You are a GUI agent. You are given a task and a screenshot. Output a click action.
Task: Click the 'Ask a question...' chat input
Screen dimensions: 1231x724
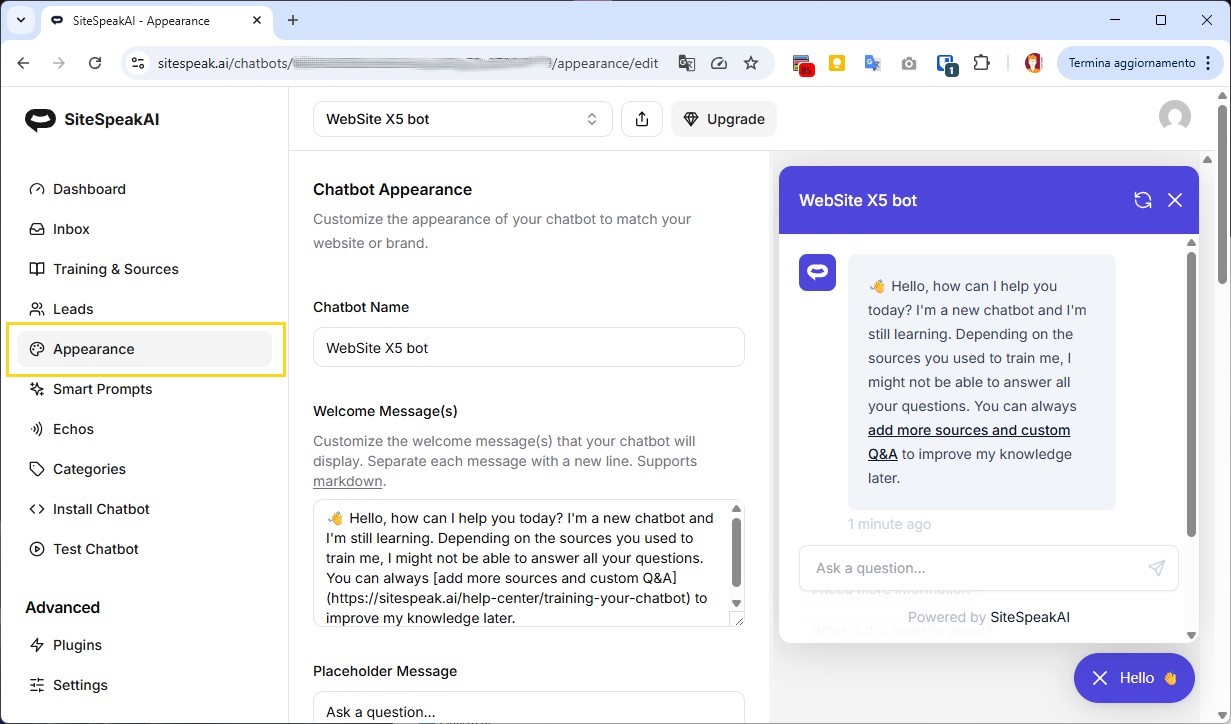tap(976, 568)
